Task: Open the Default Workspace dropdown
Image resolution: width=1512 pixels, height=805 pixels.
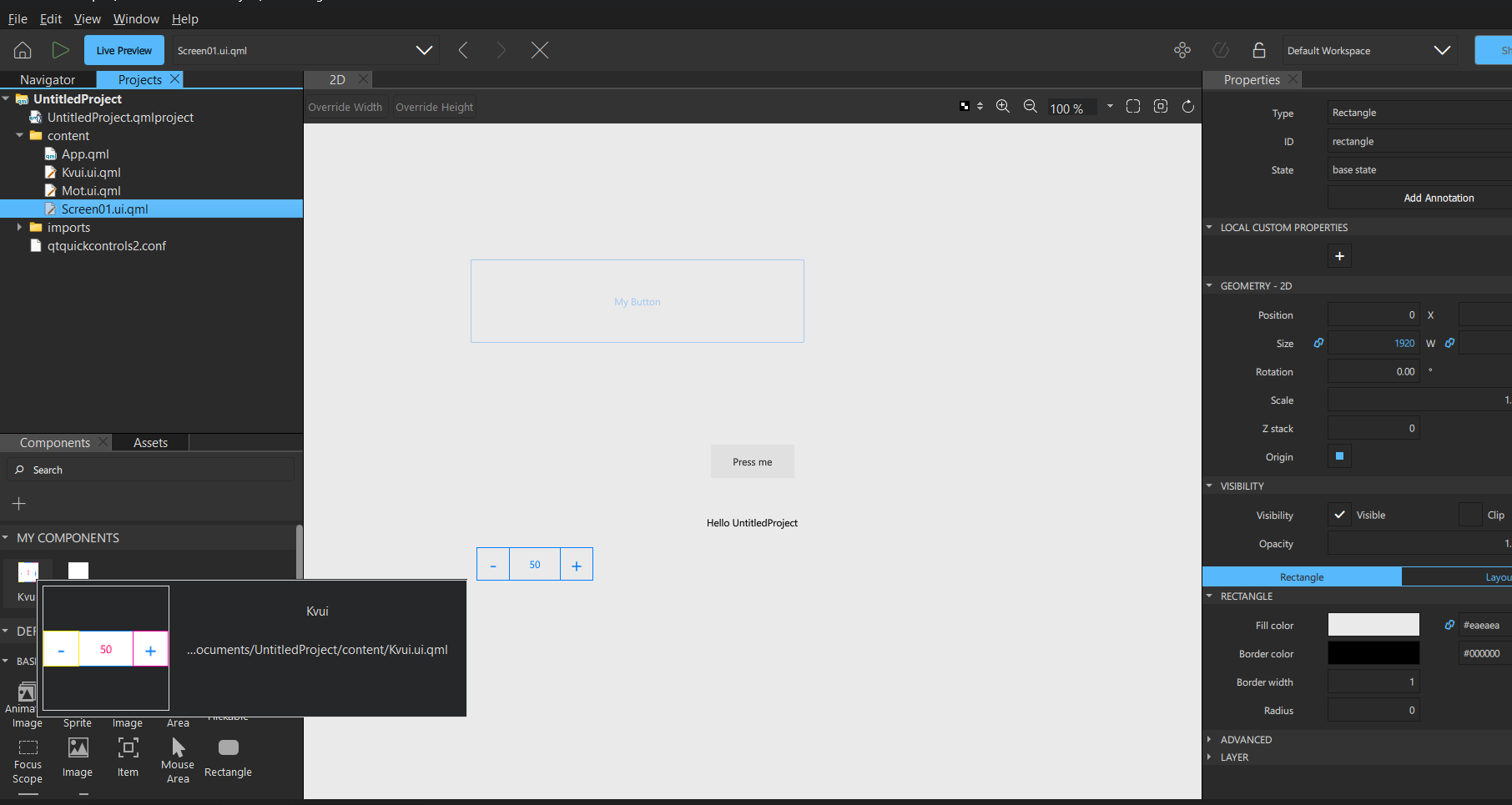Action: [x=1443, y=50]
